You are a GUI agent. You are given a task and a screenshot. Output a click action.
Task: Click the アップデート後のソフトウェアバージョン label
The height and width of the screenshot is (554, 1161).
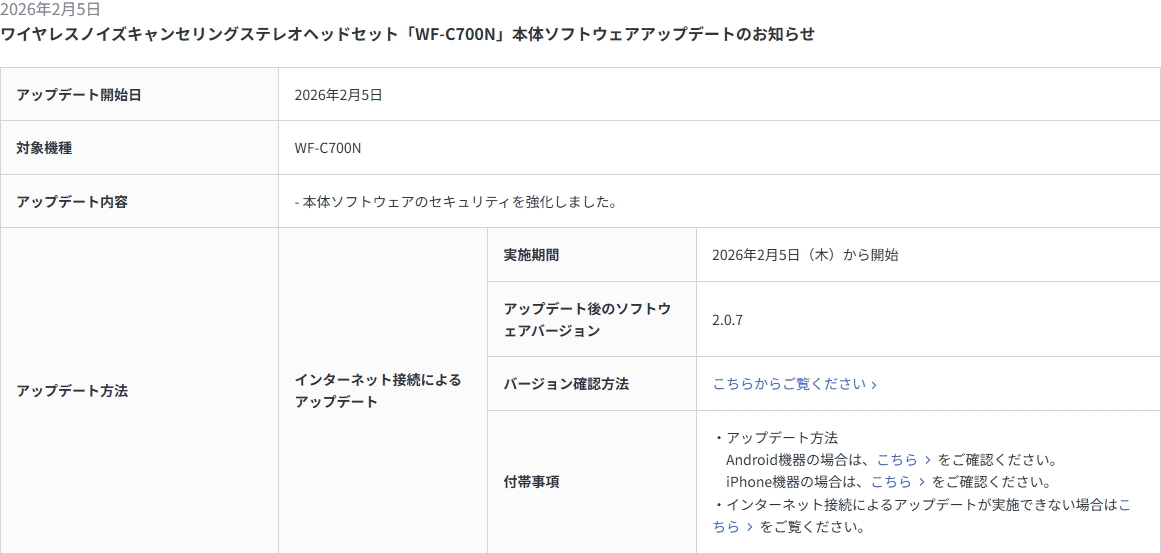click(587, 320)
